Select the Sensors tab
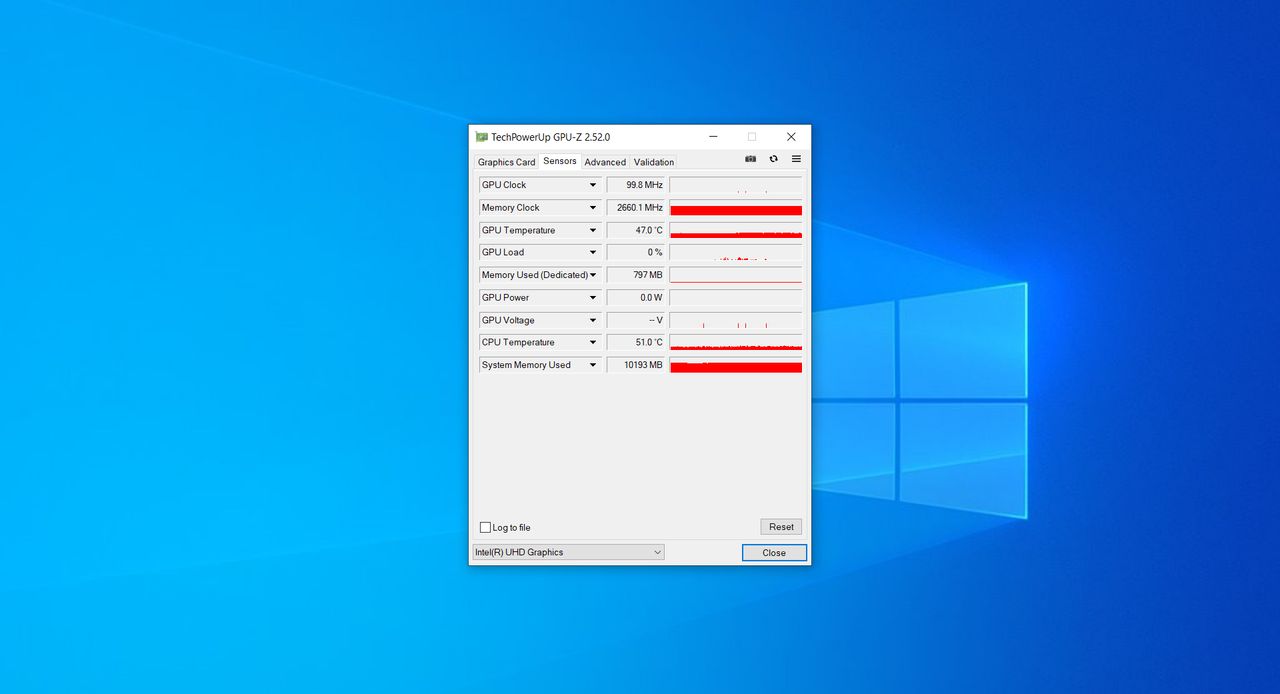 (x=560, y=161)
